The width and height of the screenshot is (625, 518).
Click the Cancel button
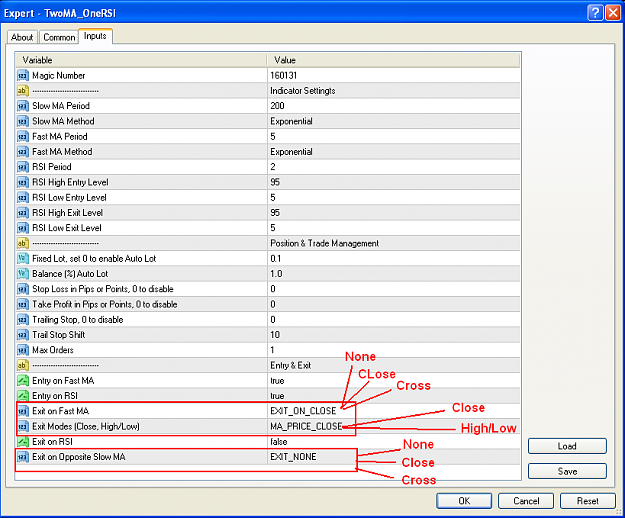[526, 501]
